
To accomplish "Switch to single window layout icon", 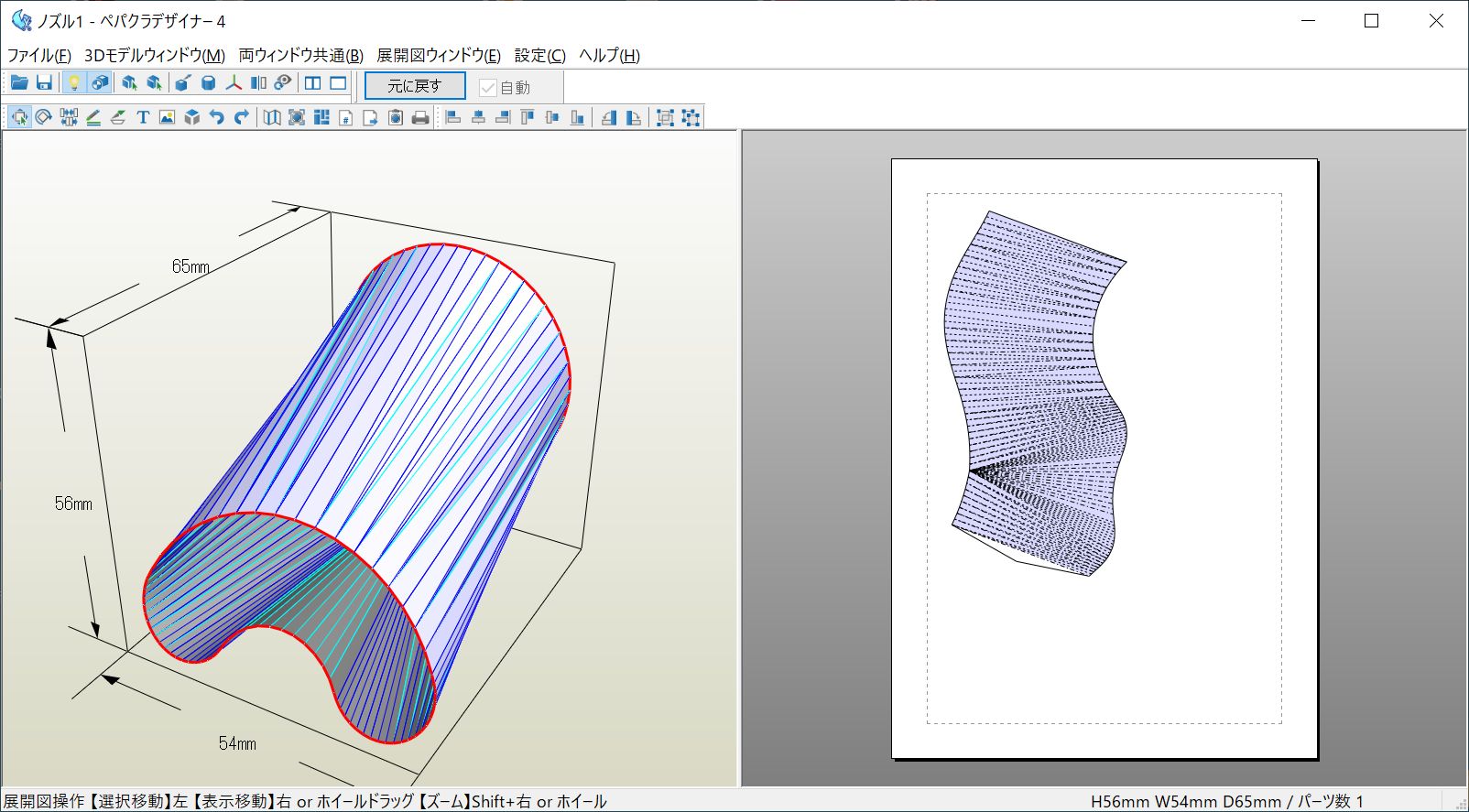I will [338, 83].
